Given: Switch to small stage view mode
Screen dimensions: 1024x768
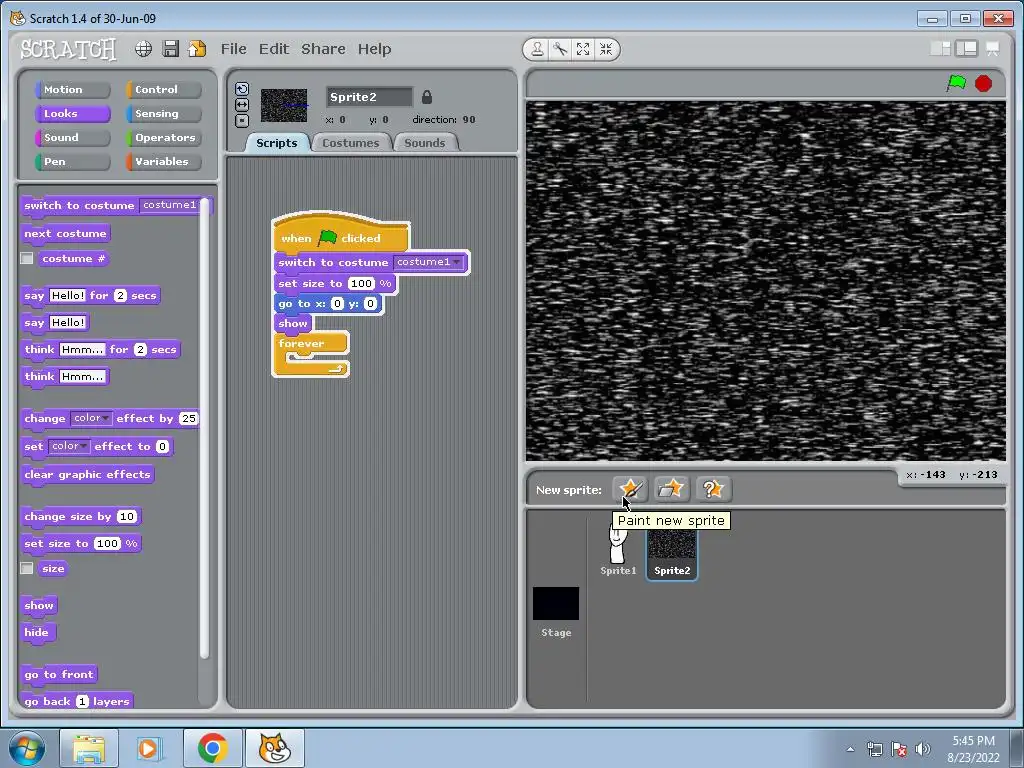Looking at the screenshot, I should click(940, 49).
